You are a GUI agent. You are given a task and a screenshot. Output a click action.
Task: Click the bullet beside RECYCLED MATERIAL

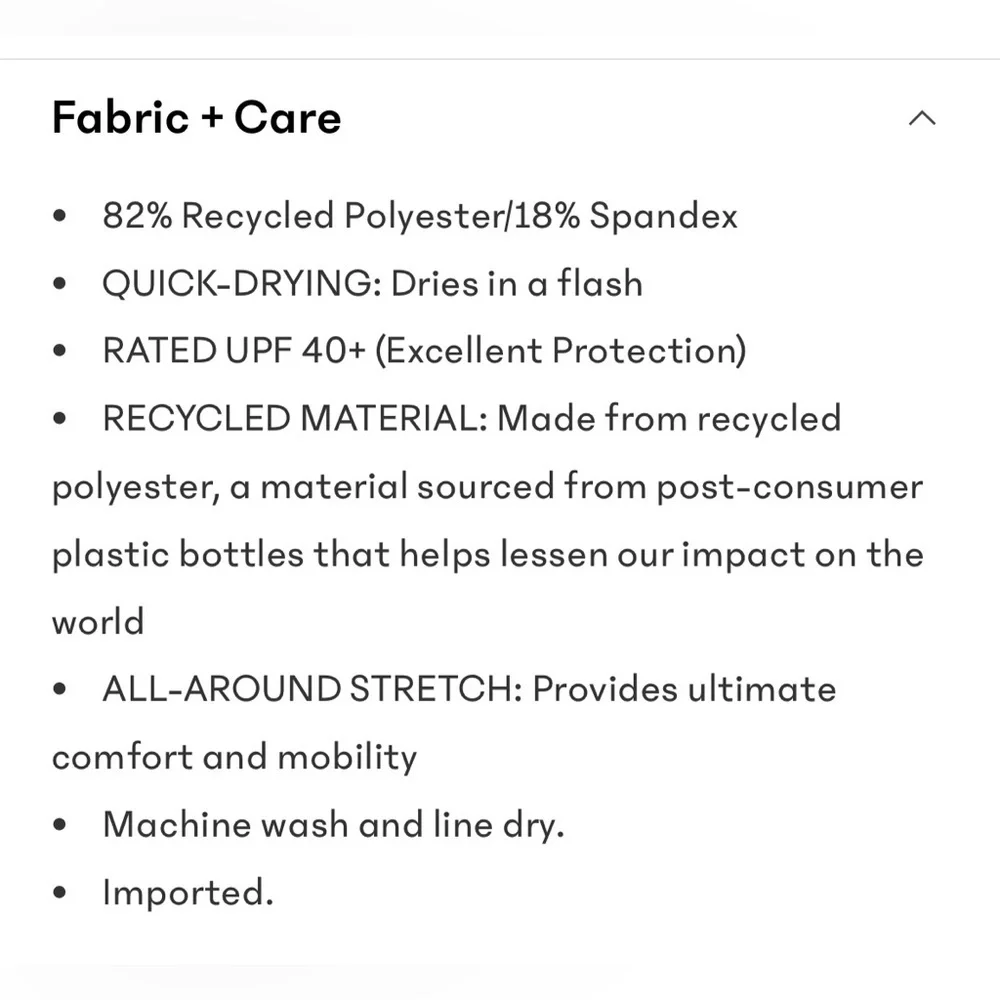tap(60, 418)
